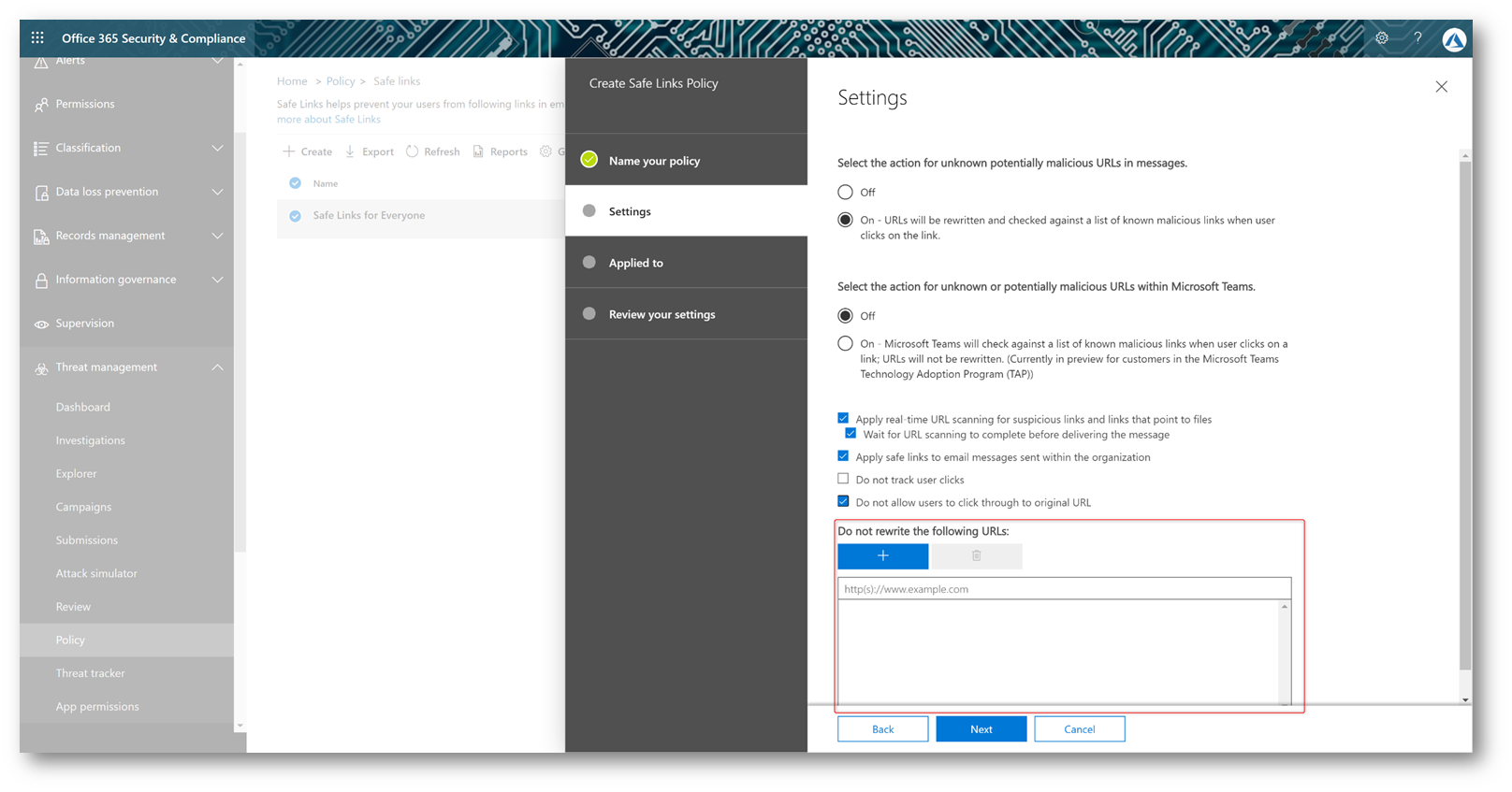Open Investigations in the sidebar
Image resolution: width=1512 pixels, height=792 pixels.
pyautogui.click(x=90, y=440)
